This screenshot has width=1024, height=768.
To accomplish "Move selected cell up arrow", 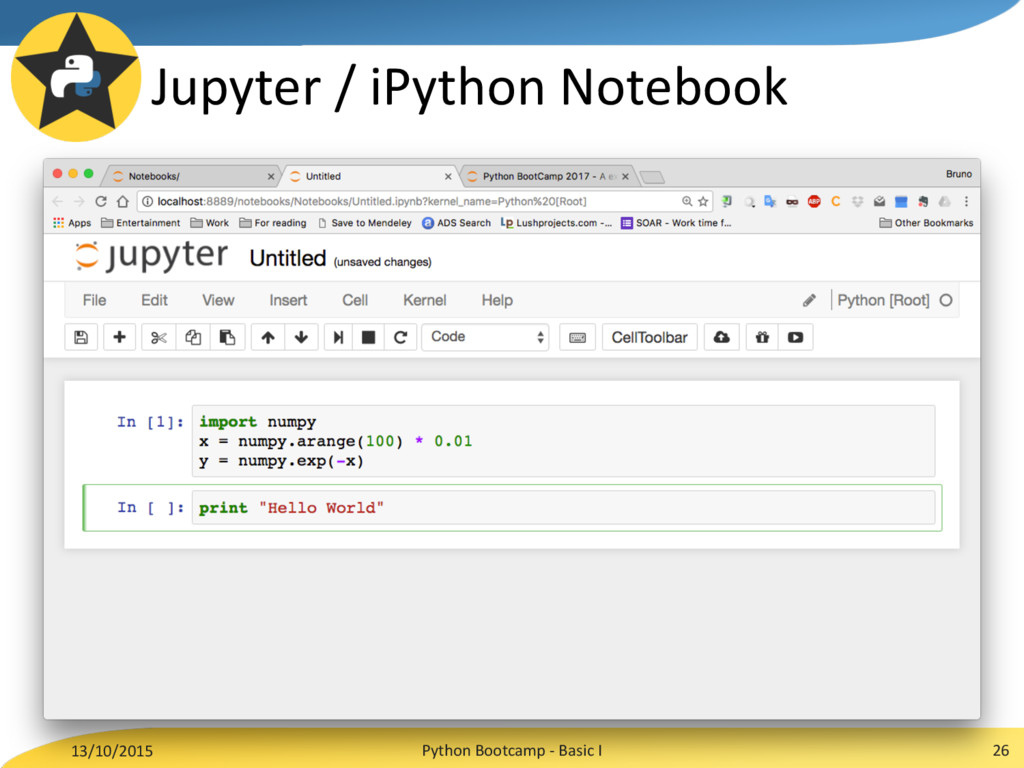I will 268,337.
